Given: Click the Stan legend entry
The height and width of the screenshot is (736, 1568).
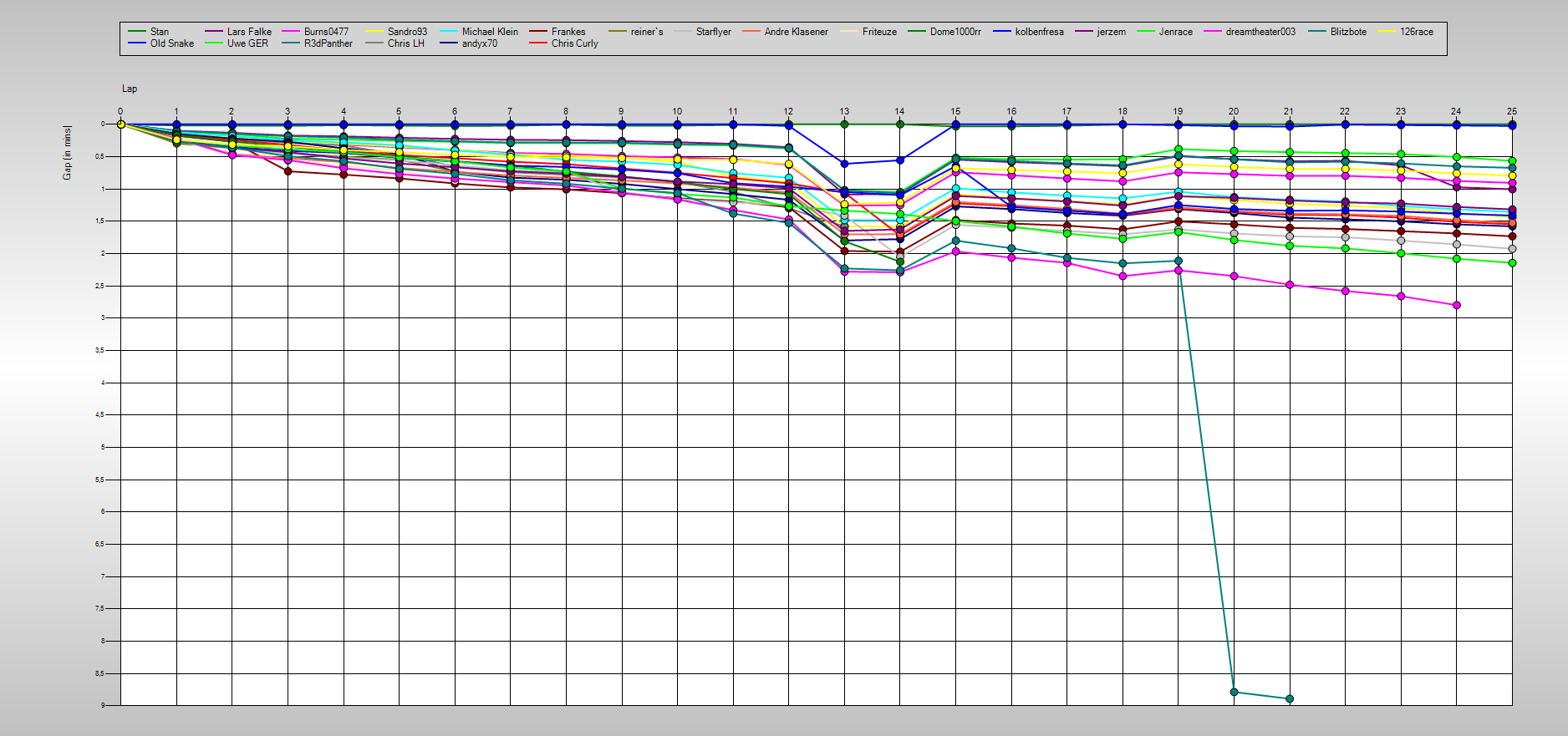Looking at the screenshot, I should pos(159,32).
